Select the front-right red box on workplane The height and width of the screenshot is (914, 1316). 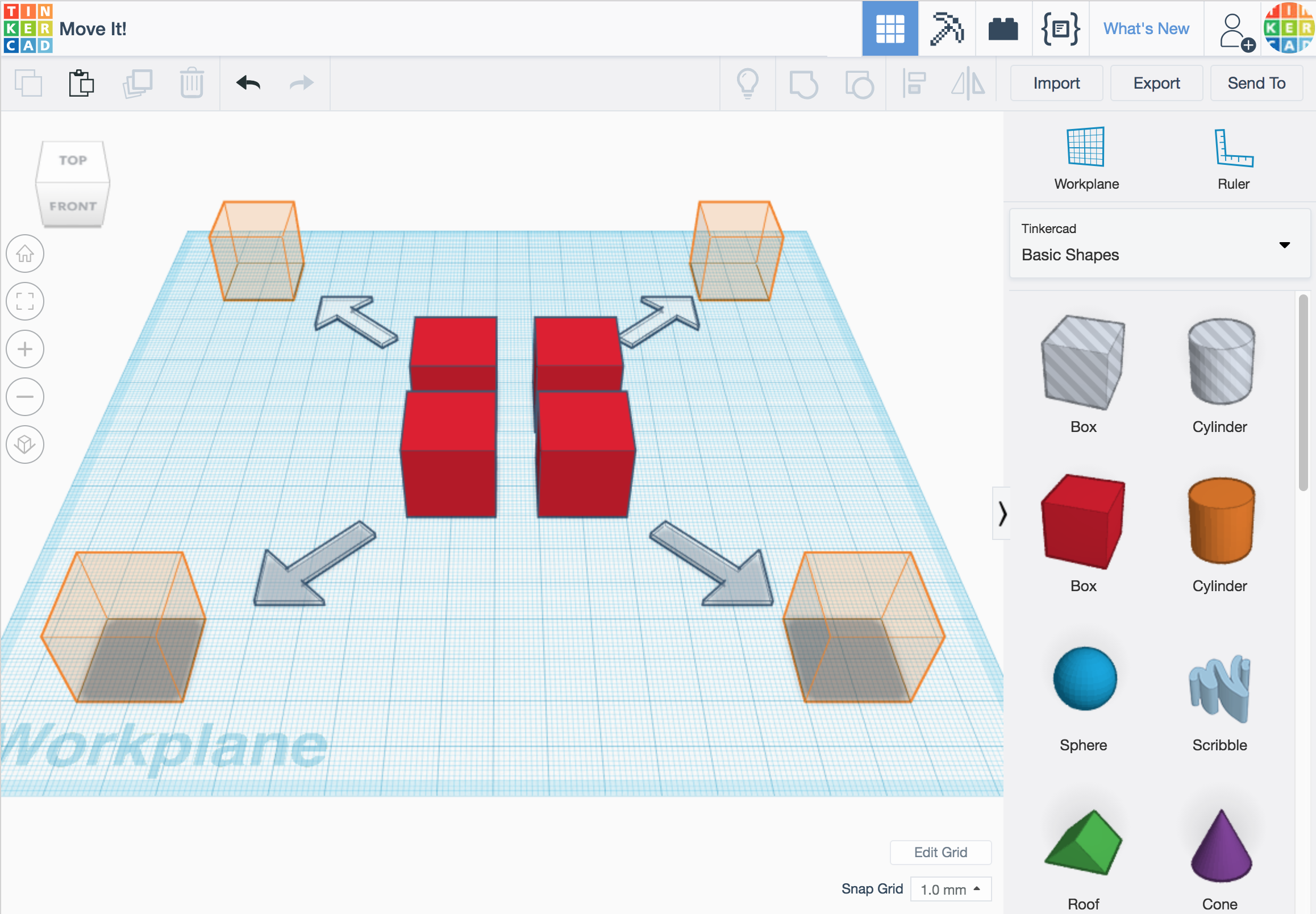(x=586, y=454)
